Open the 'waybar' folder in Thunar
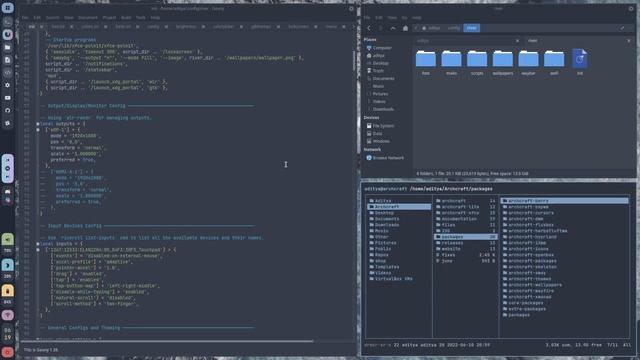The width and height of the screenshot is (640, 360). (x=528, y=62)
